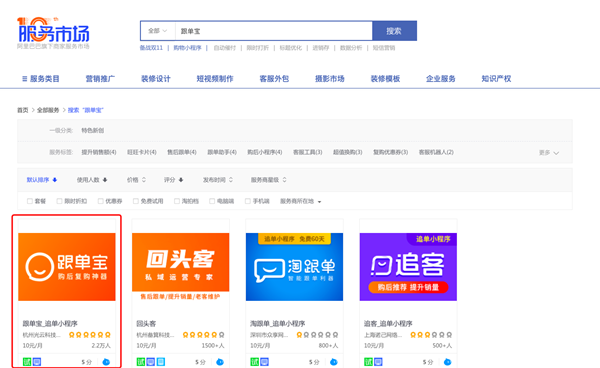Open the 回头客 product thumbnail
This screenshot has height=368, width=600.
coord(181,267)
